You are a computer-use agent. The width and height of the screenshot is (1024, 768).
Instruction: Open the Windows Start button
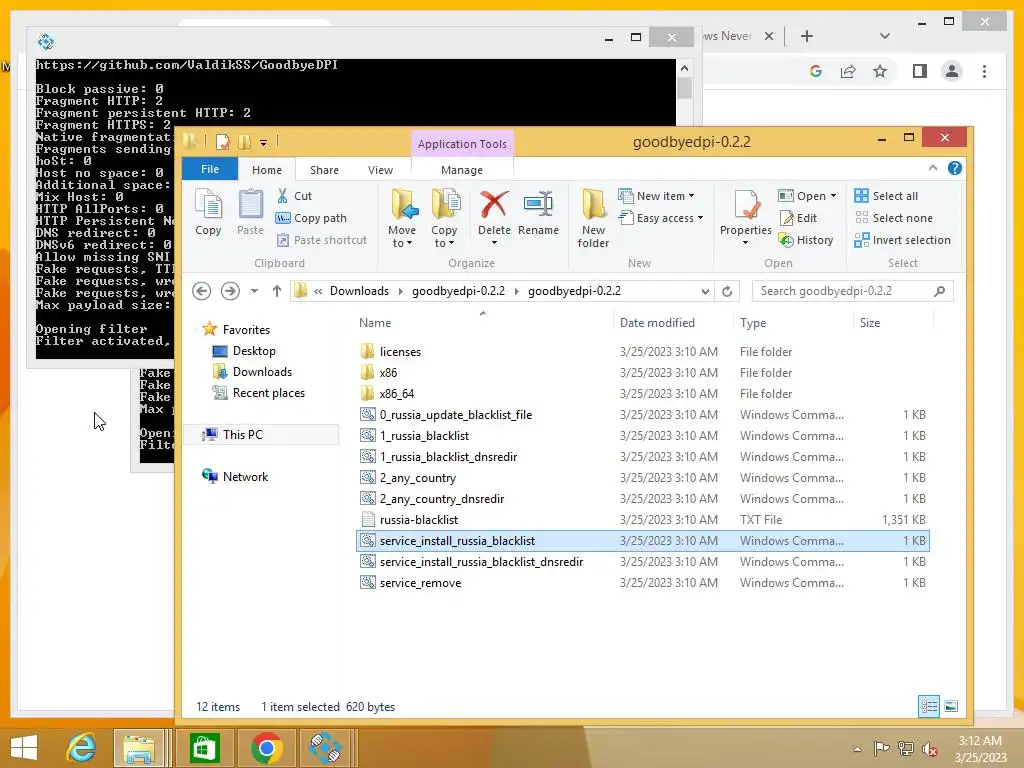pyautogui.click(x=24, y=748)
